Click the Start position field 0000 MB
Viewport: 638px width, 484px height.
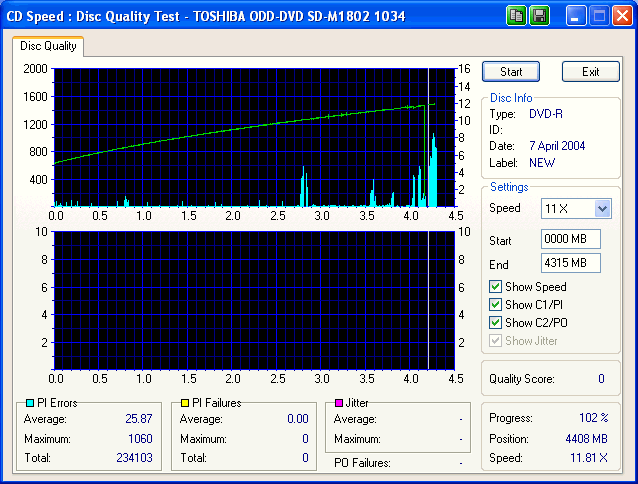570,240
